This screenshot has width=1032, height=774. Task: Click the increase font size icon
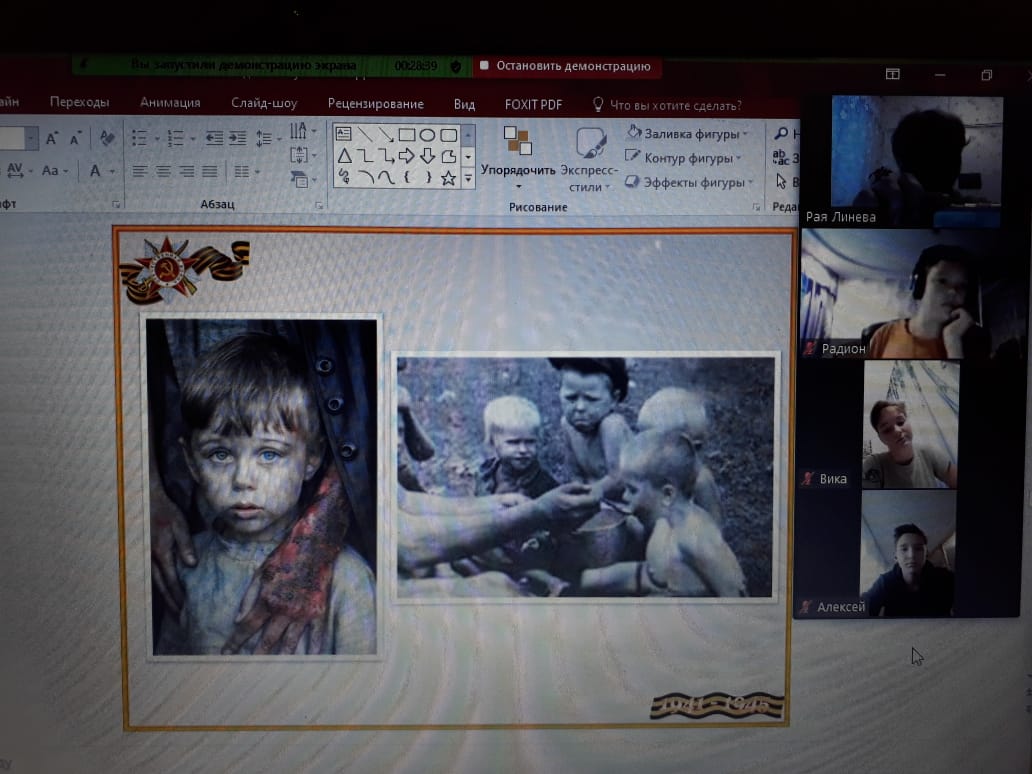52,138
